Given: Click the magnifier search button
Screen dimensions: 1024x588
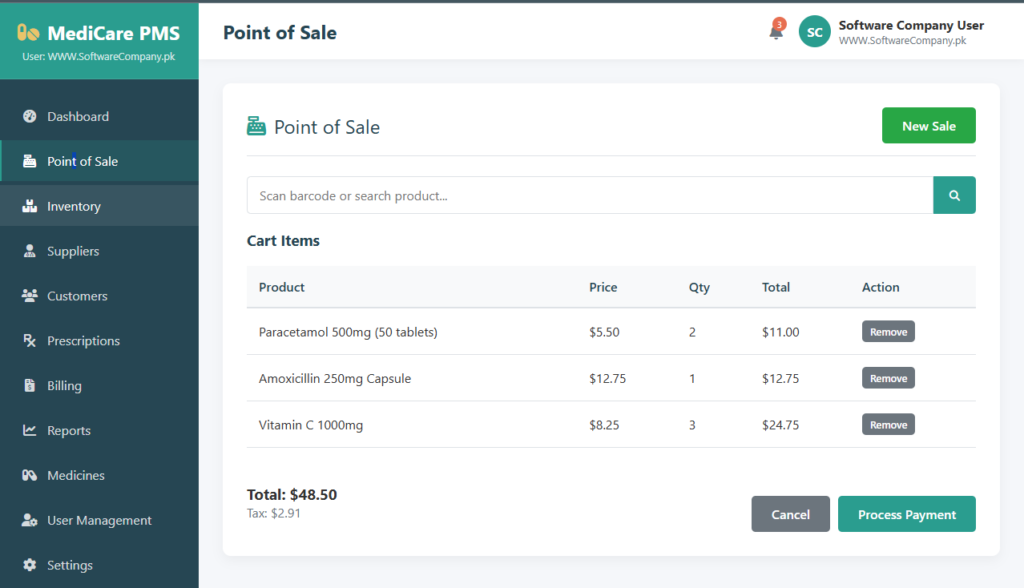Looking at the screenshot, I should (954, 195).
